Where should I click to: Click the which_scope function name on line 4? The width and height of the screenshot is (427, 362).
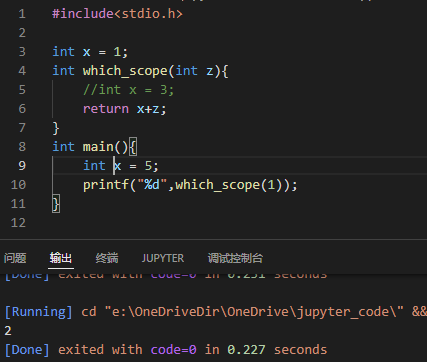(125, 71)
